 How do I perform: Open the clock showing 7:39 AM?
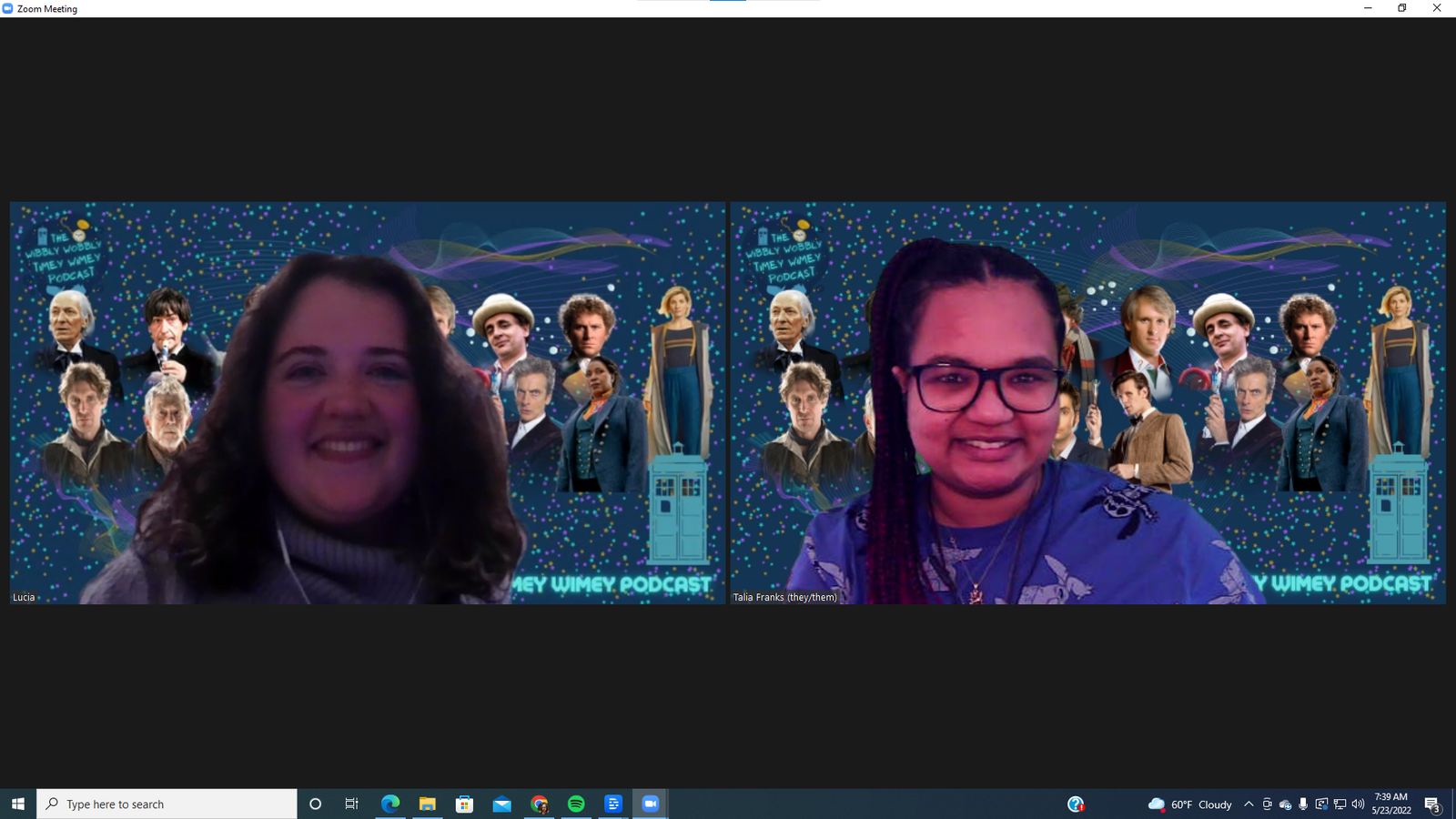tap(1391, 804)
